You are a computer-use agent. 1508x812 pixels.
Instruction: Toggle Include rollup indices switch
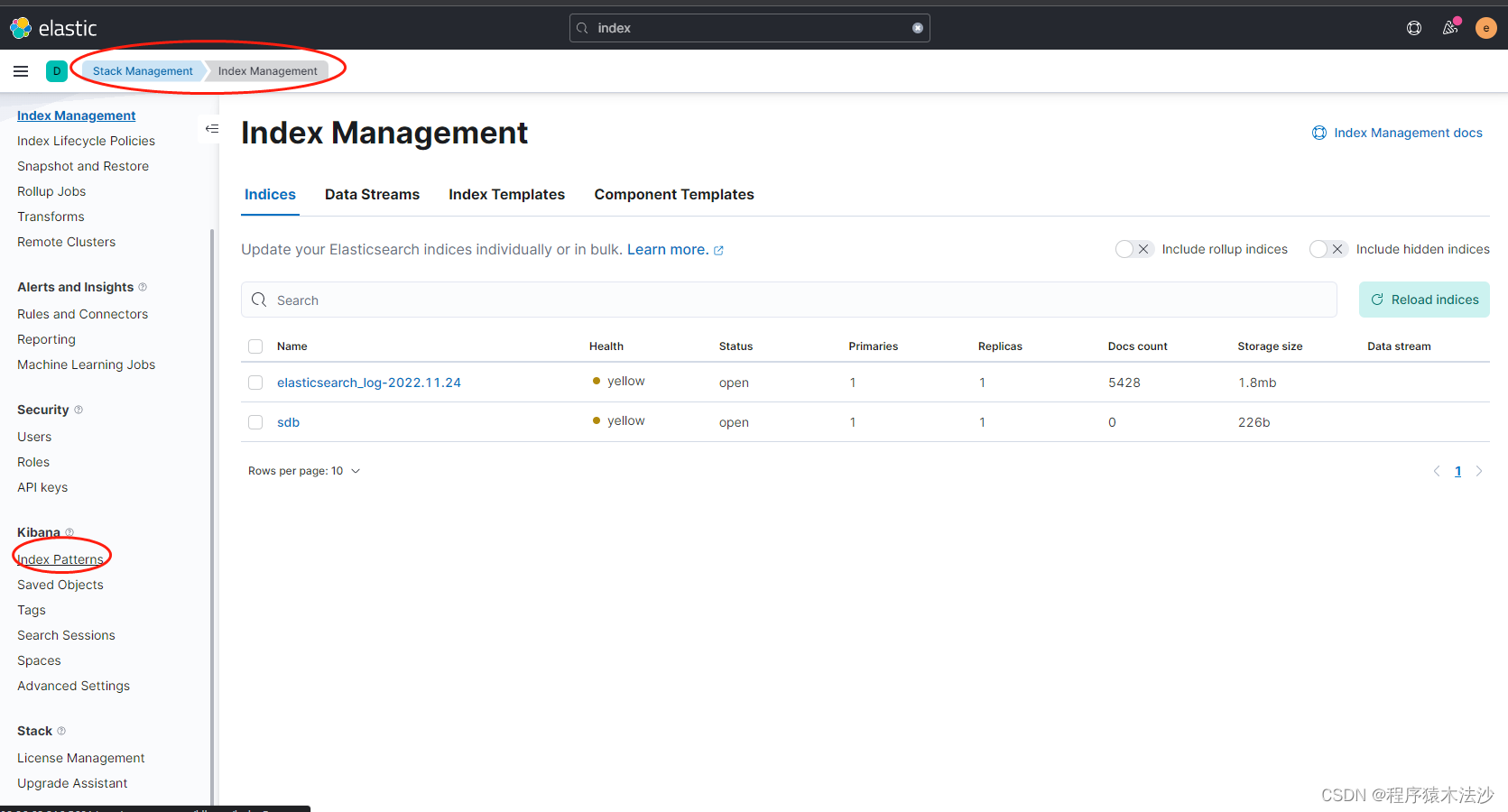(1134, 249)
